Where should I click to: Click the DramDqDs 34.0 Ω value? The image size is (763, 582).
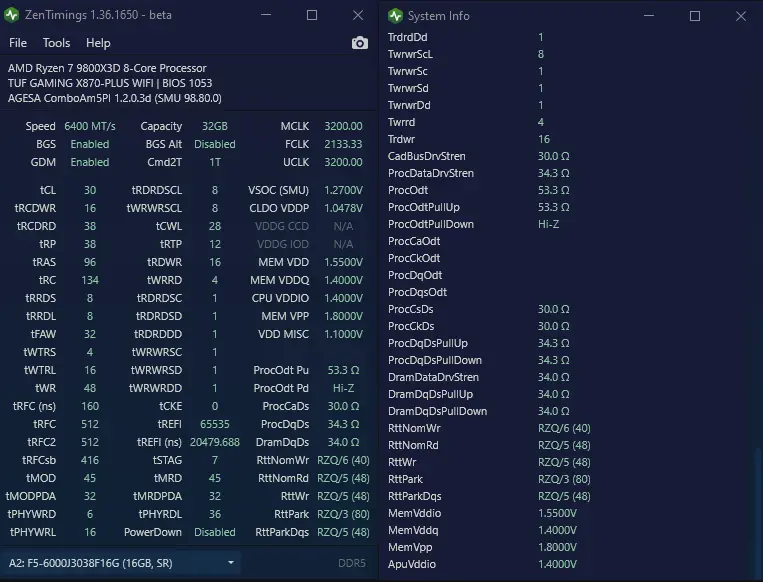pos(343,442)
